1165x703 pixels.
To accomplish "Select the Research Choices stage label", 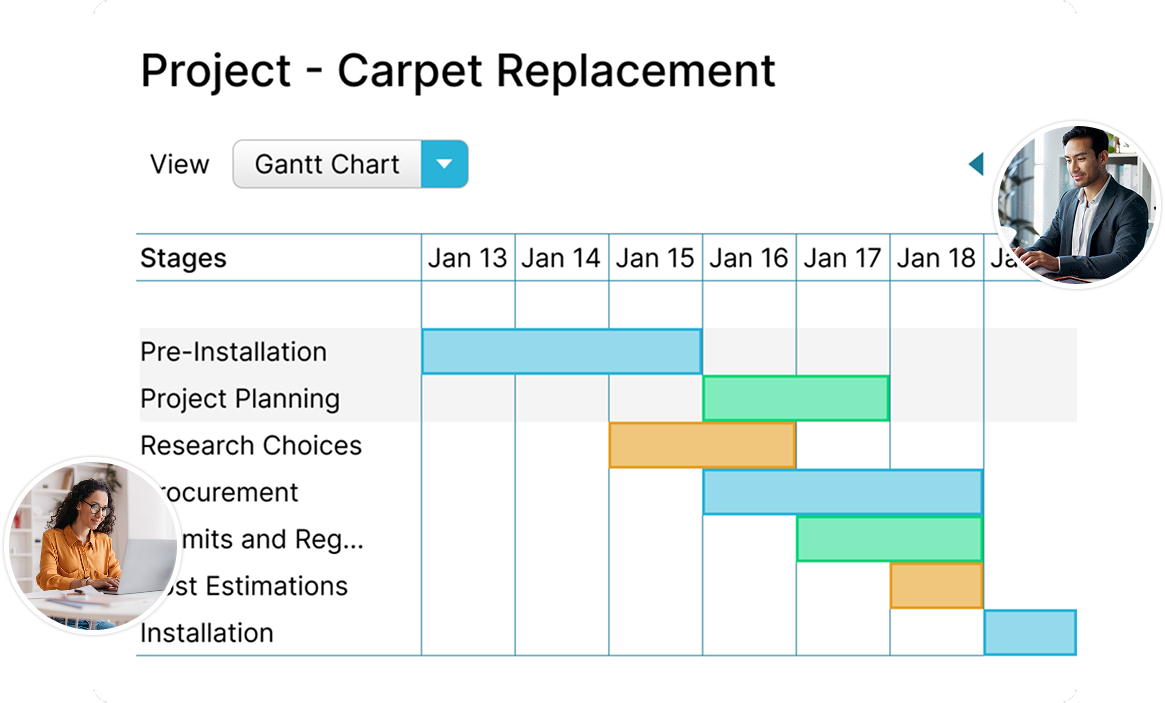I will coord(251,446).
